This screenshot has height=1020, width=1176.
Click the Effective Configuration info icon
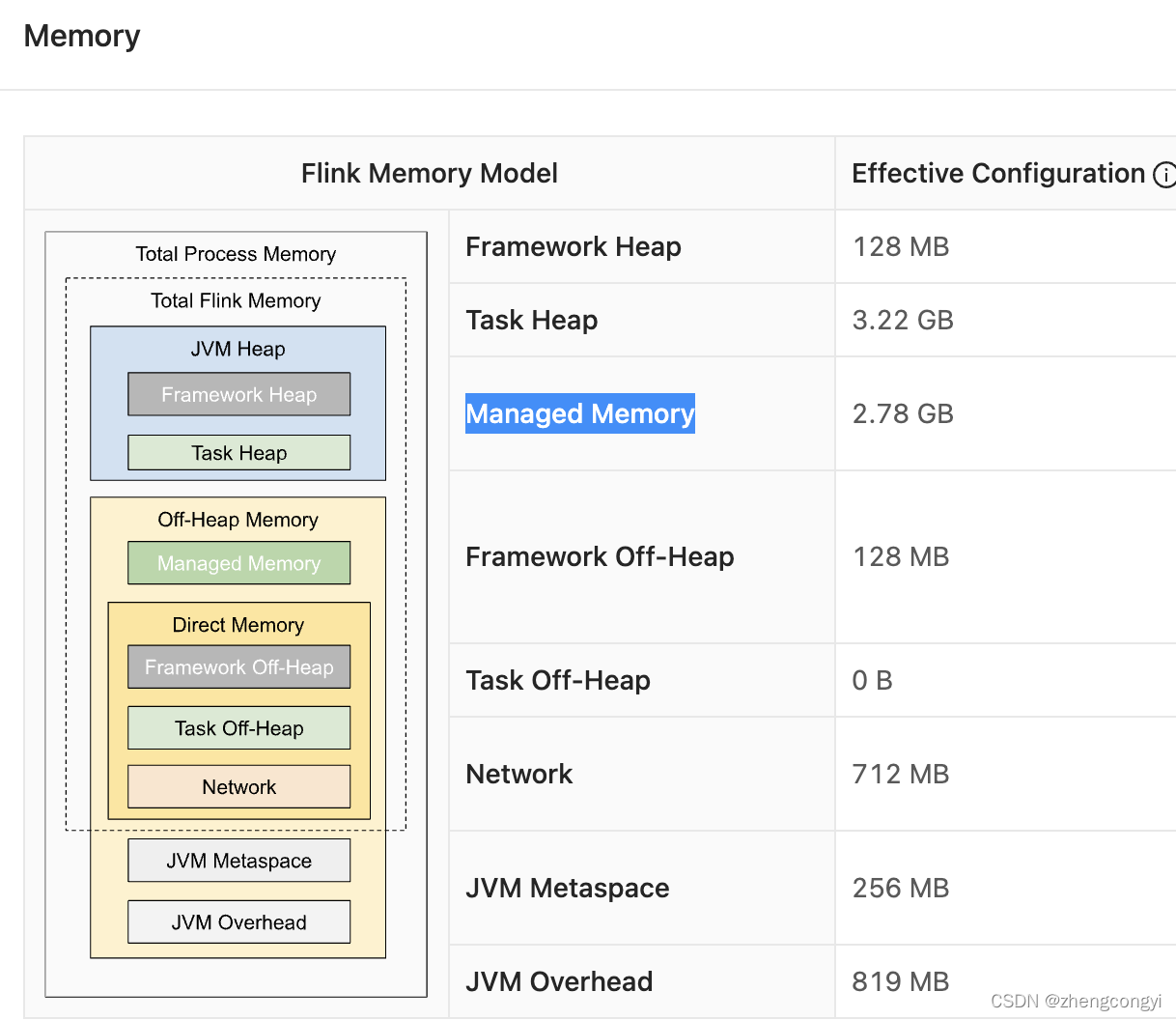click(x=1165, y=175)
